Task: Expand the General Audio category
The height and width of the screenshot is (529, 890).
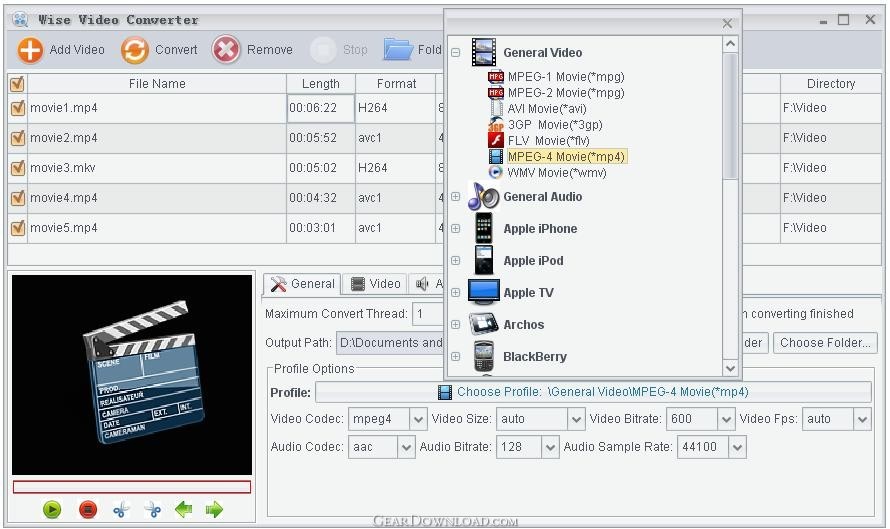Action: pos(455,196)
